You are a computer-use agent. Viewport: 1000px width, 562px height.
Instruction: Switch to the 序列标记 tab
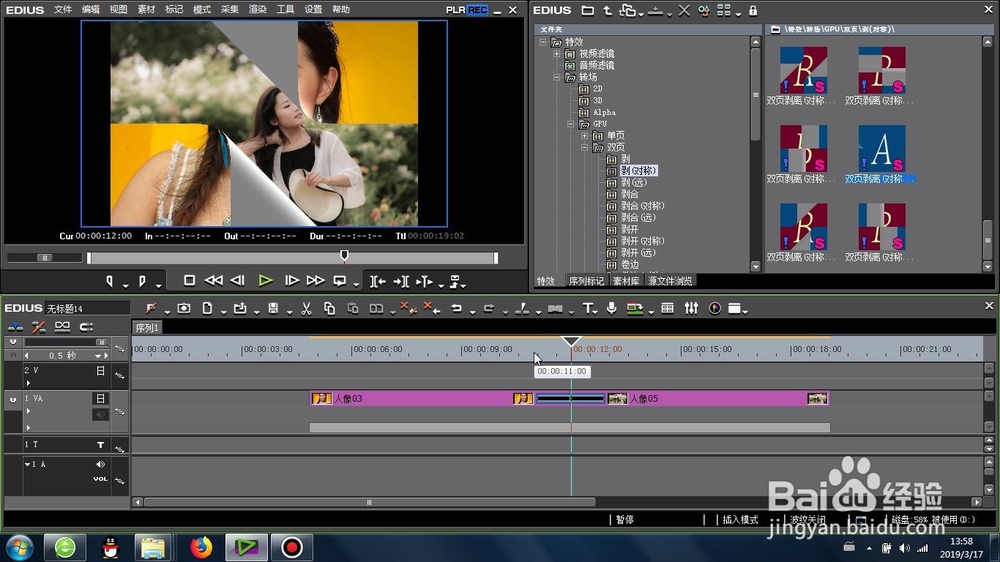click(586, 281)
